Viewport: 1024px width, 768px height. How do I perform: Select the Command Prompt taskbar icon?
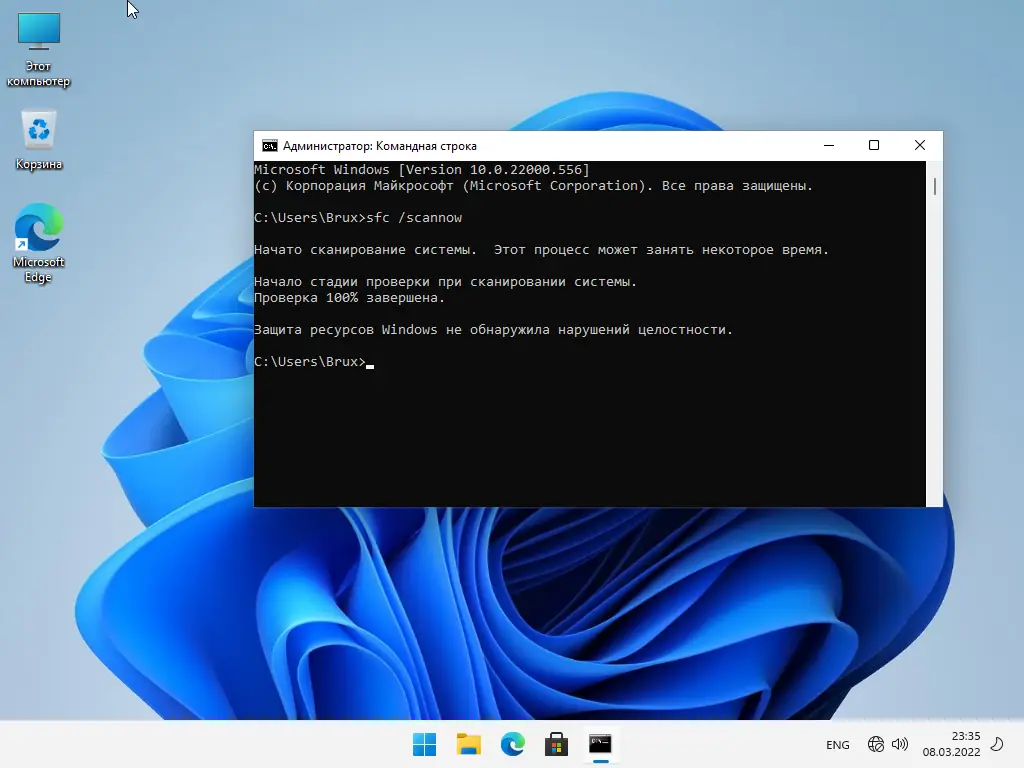(599, 744)
